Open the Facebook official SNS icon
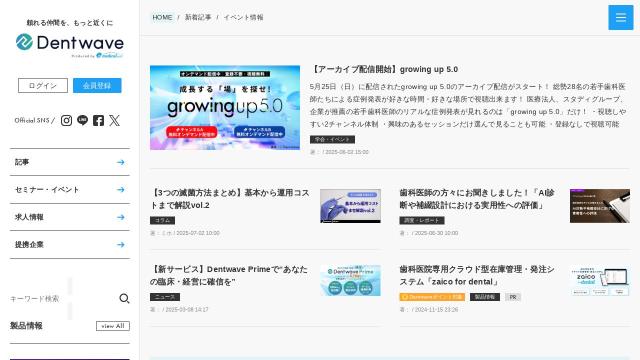 pos(98,120)
